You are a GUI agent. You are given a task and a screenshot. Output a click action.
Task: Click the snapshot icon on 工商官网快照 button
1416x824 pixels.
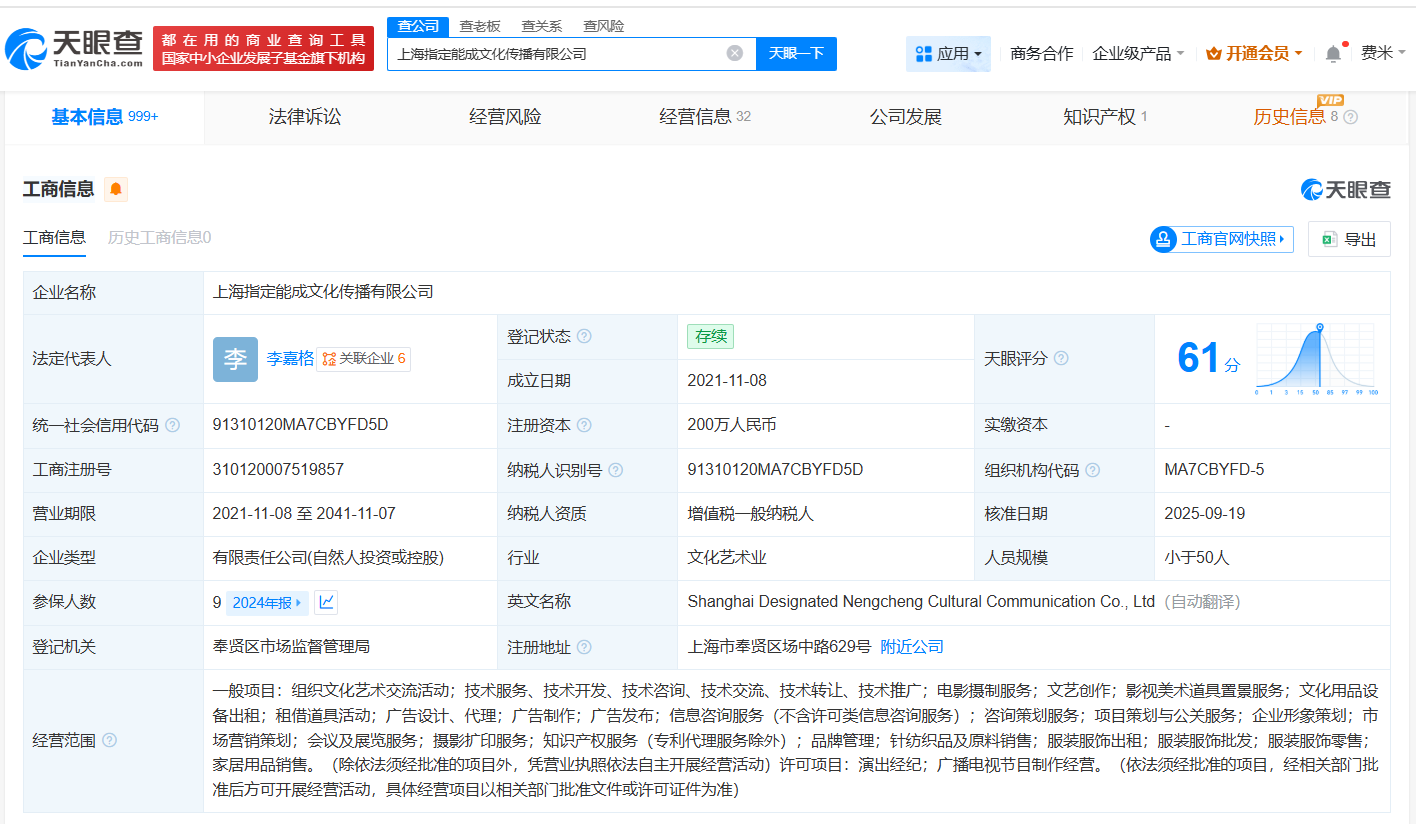pos(1162,239)
